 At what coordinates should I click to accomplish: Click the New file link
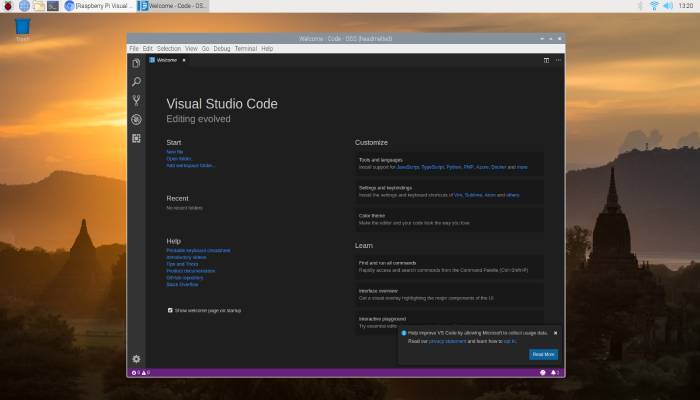pos(175,152)
